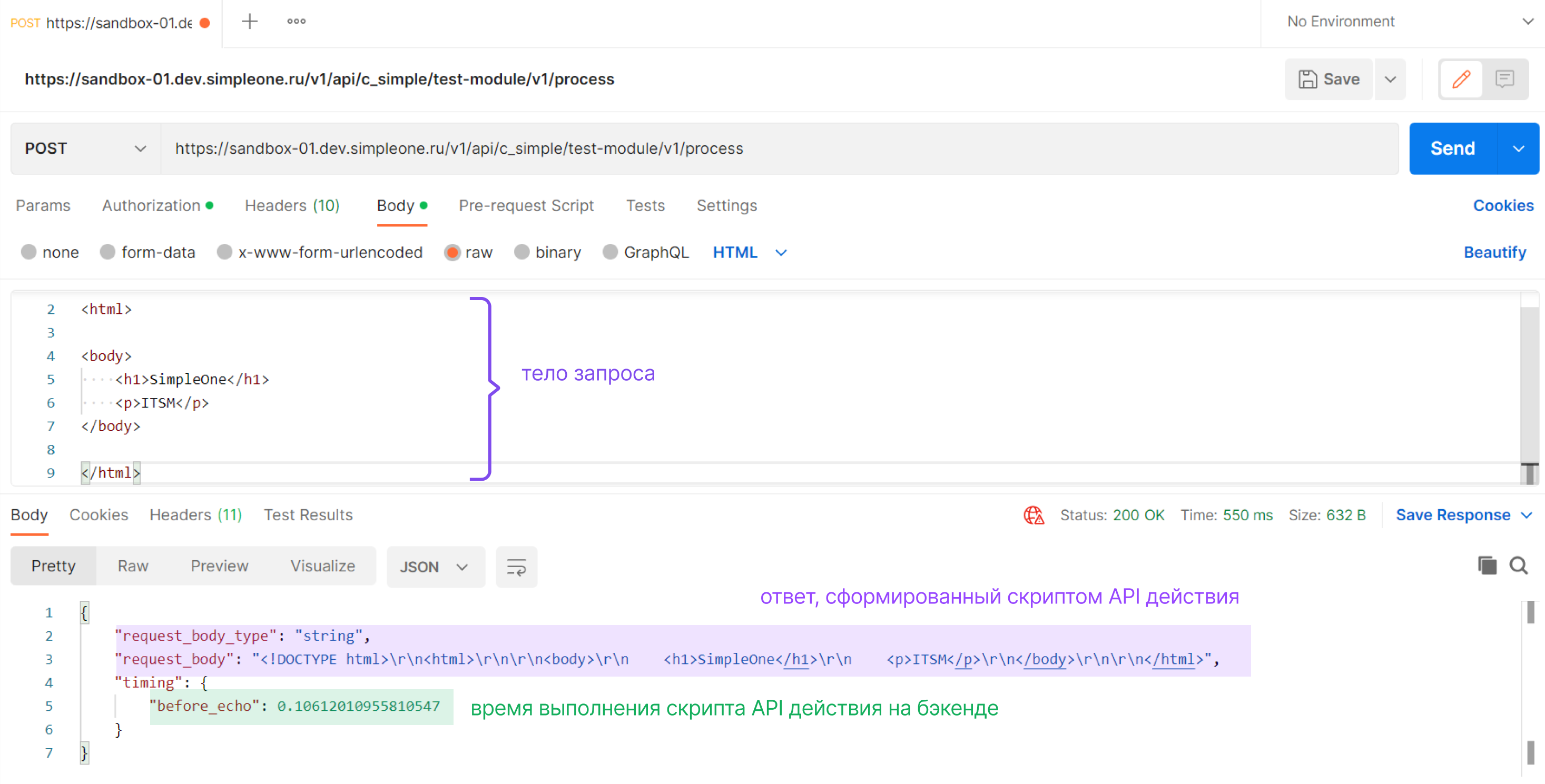Viewport: 1545px width, 784px height.
Task: Open a new request tab with plus icon
Action: [x=250, y=22]
